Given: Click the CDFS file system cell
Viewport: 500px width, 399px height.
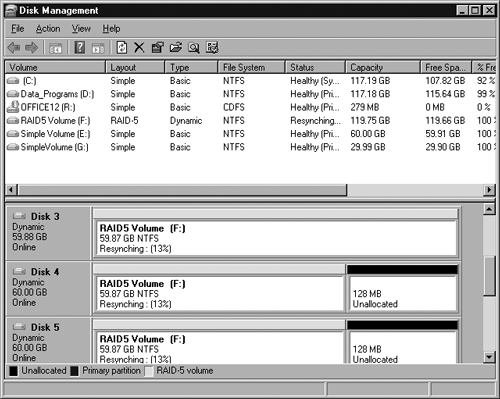Looking at the screenshot, I should pos(234,107).
